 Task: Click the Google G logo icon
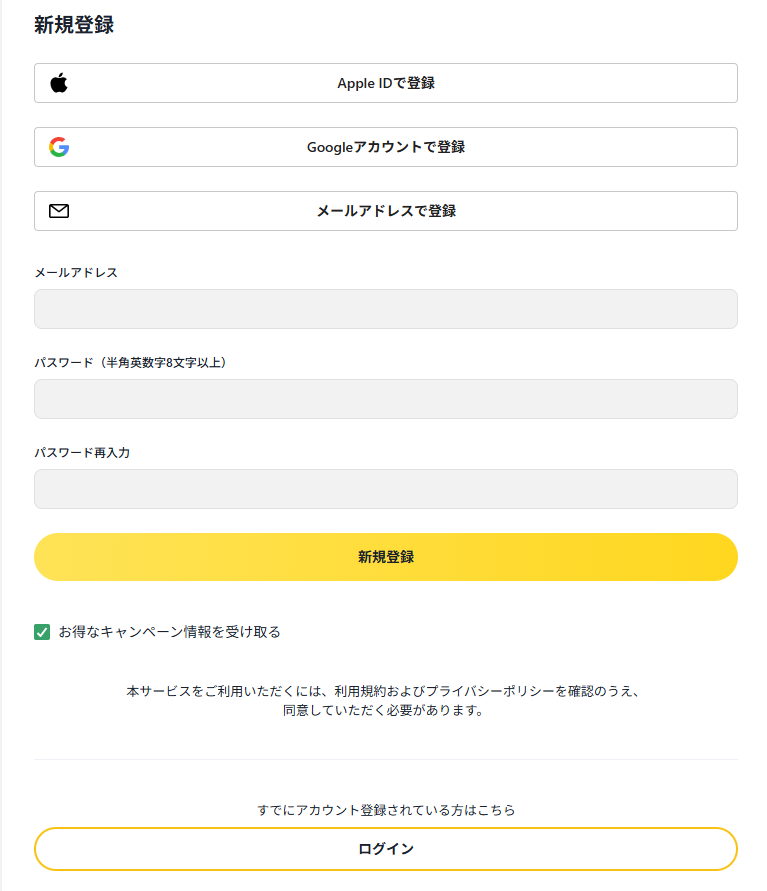59,147
